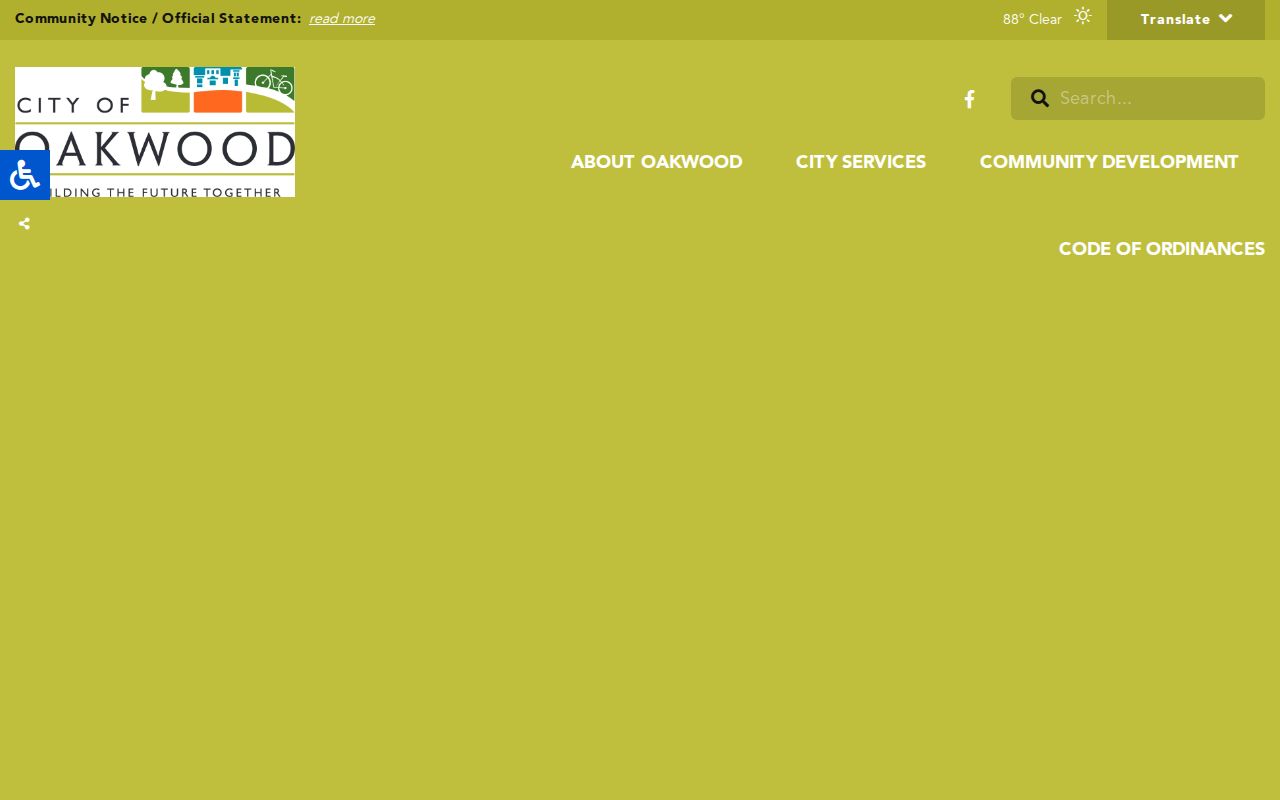Click Community Notice / Official Statement text
The image size is (1280, 800).
pyautogui.click(x=158, y=19)
